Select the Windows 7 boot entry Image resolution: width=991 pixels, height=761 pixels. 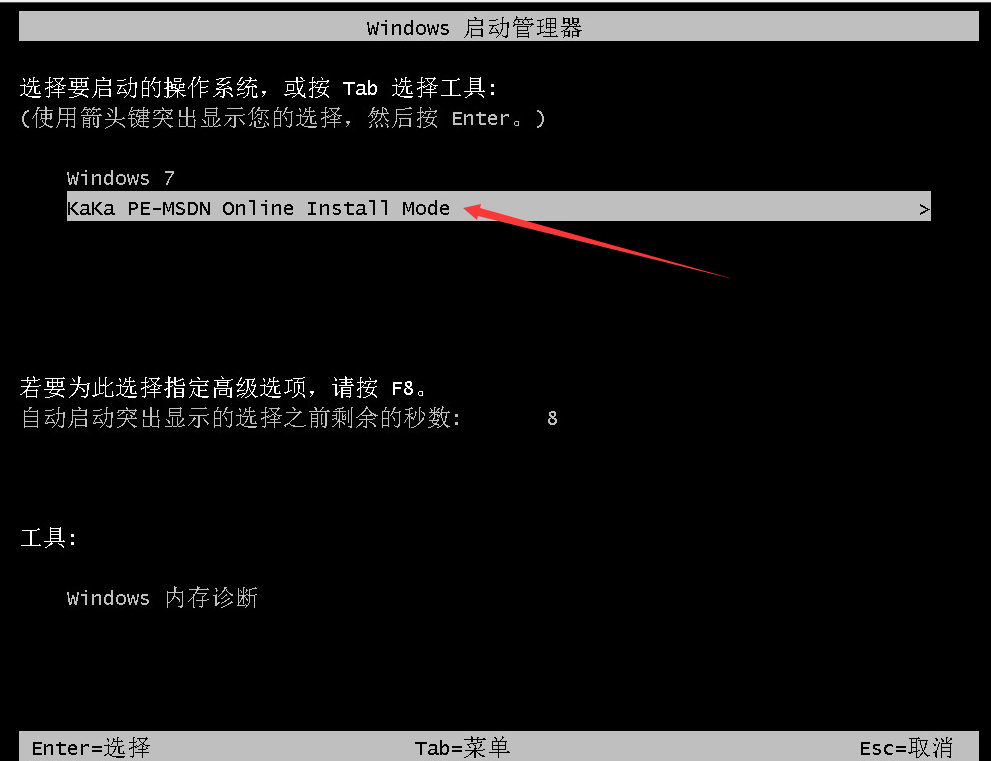pyautogui.click(x=121, y=178)
